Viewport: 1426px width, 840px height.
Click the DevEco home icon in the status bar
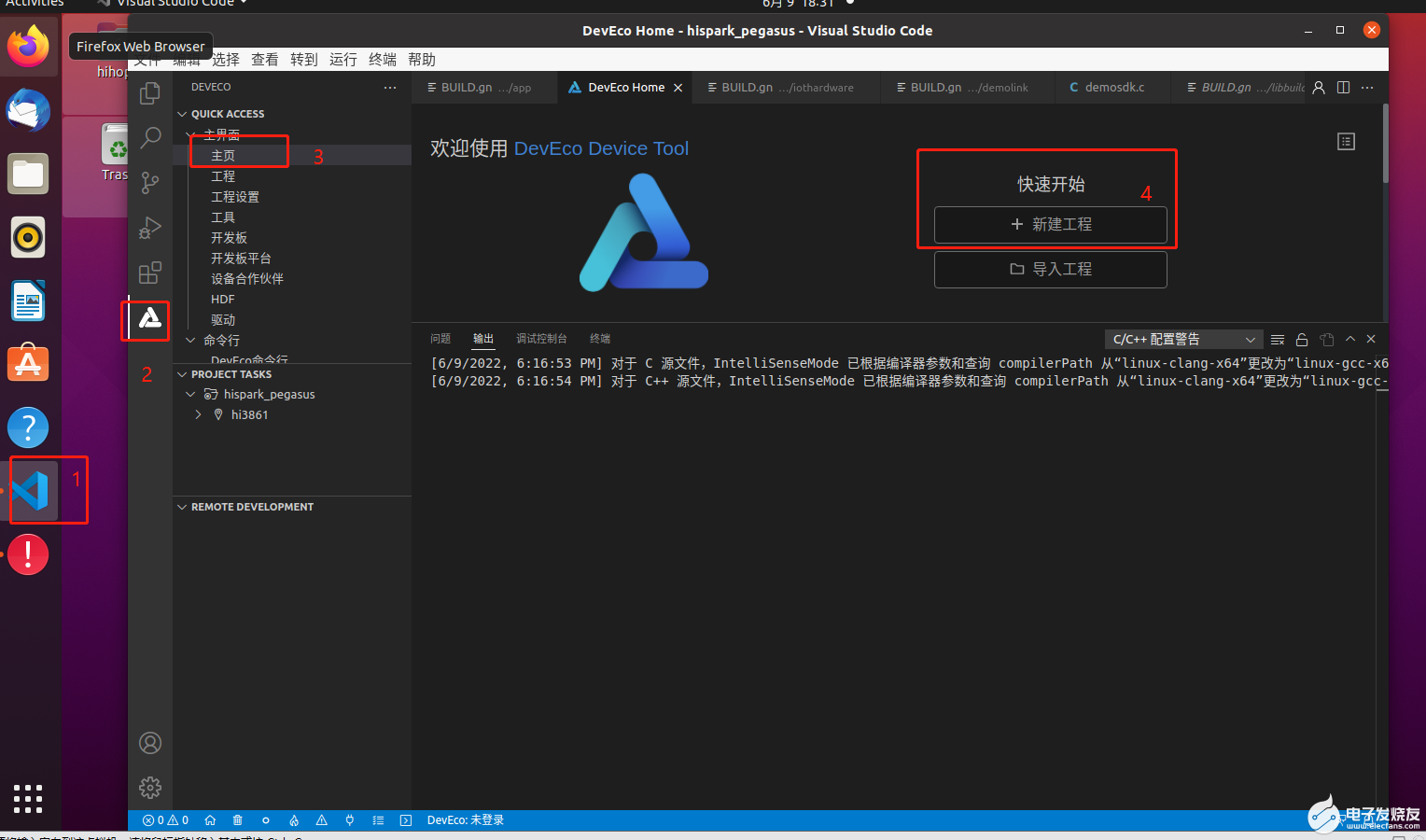coord(210,820)
